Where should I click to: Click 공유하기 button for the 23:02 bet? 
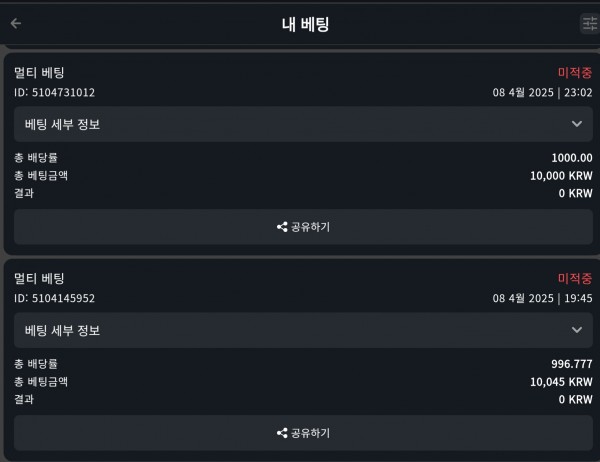point(303,227)
